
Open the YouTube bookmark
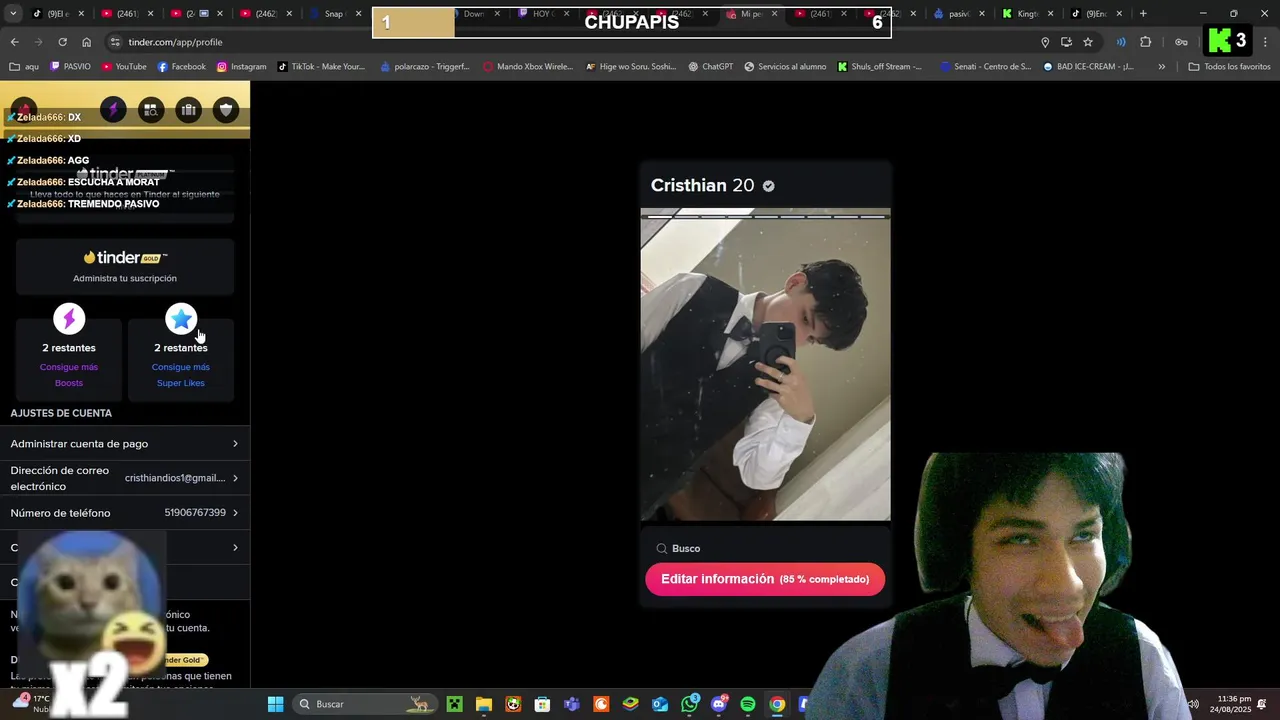(x=124, y=67)
